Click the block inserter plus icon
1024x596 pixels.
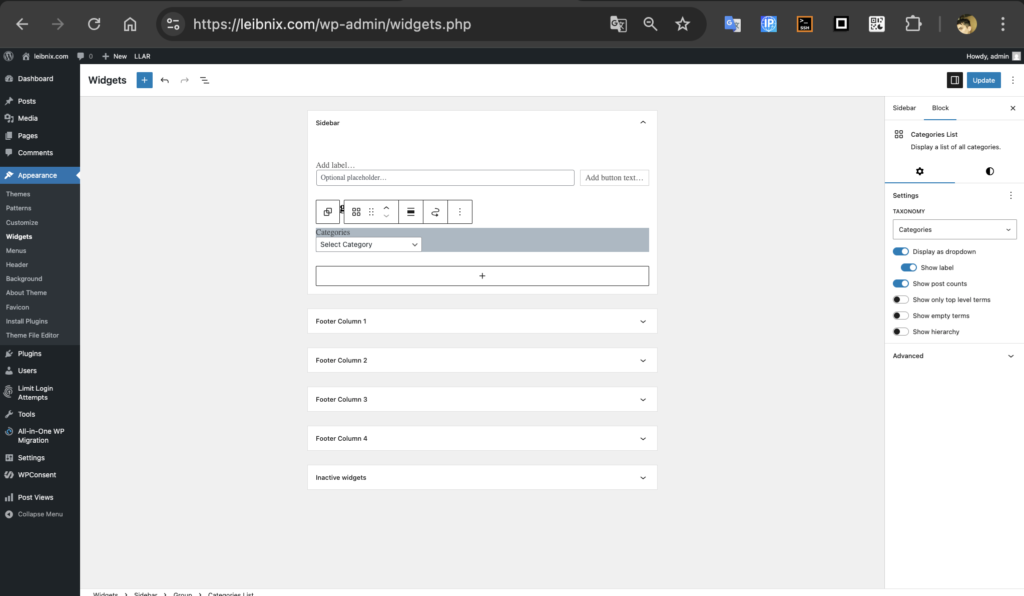coord(144,80)
